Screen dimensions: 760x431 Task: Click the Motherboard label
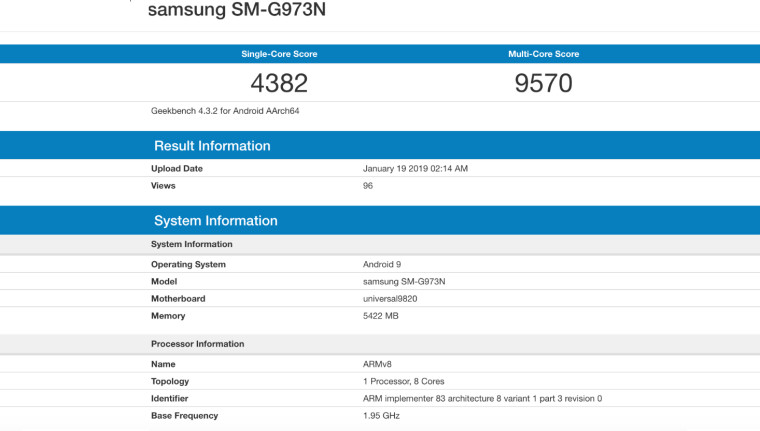coord(178,299)
